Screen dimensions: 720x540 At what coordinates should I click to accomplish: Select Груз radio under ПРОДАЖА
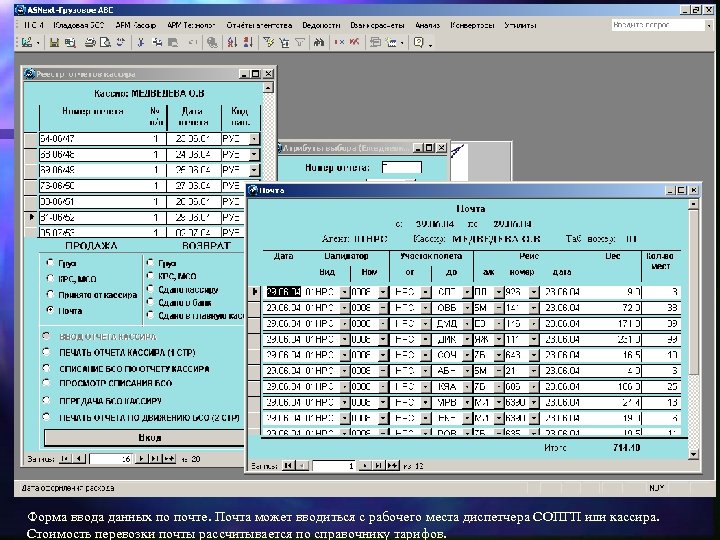50,263
